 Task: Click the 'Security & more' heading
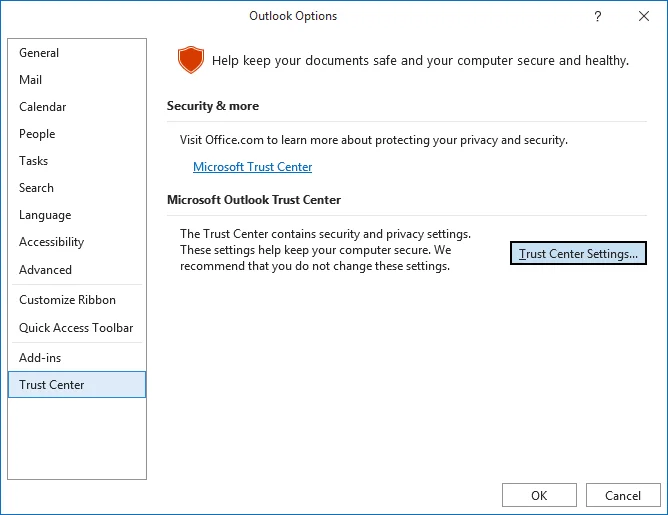pyautogui.click(x=213, y=106)
